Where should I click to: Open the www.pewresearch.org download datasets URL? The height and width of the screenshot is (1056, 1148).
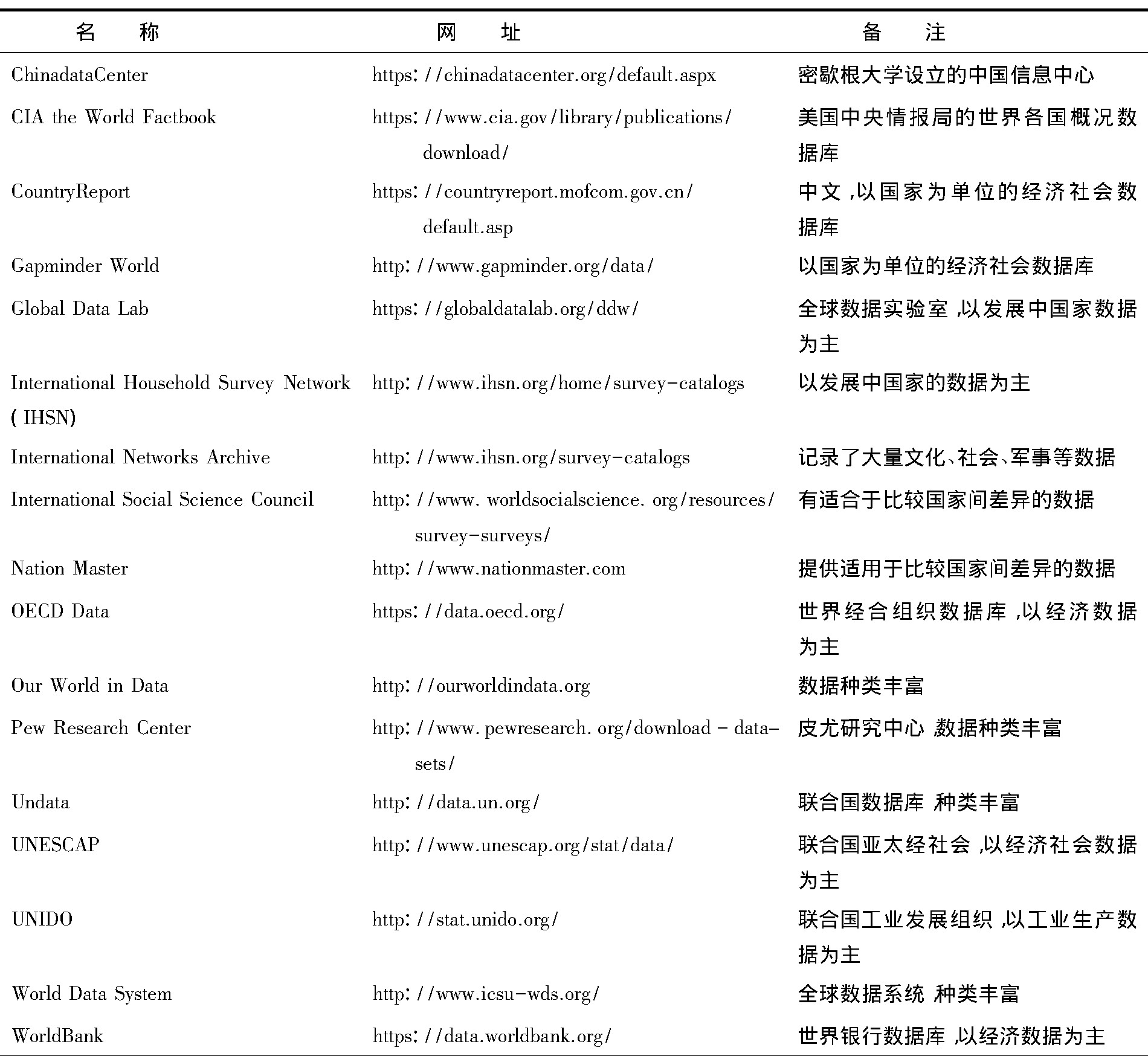575,745
